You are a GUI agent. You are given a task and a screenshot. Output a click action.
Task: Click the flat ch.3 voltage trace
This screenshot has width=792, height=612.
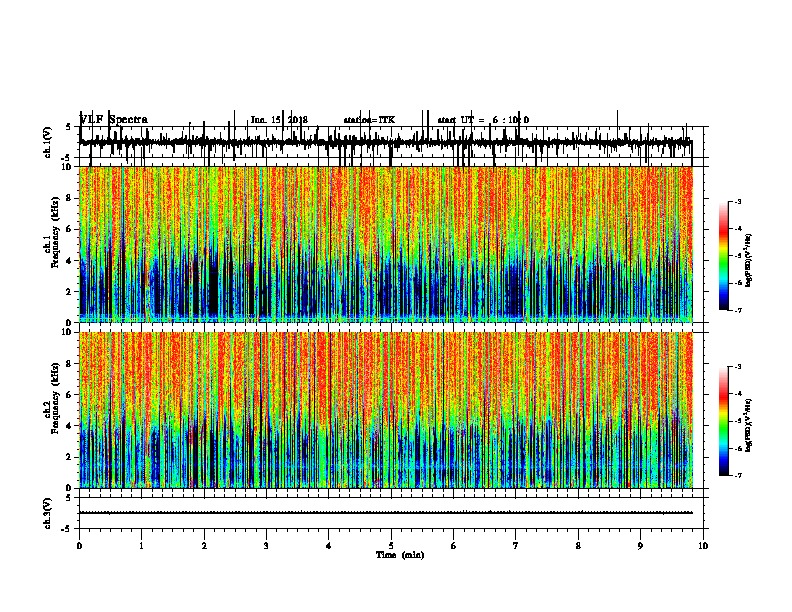[386, 513]
